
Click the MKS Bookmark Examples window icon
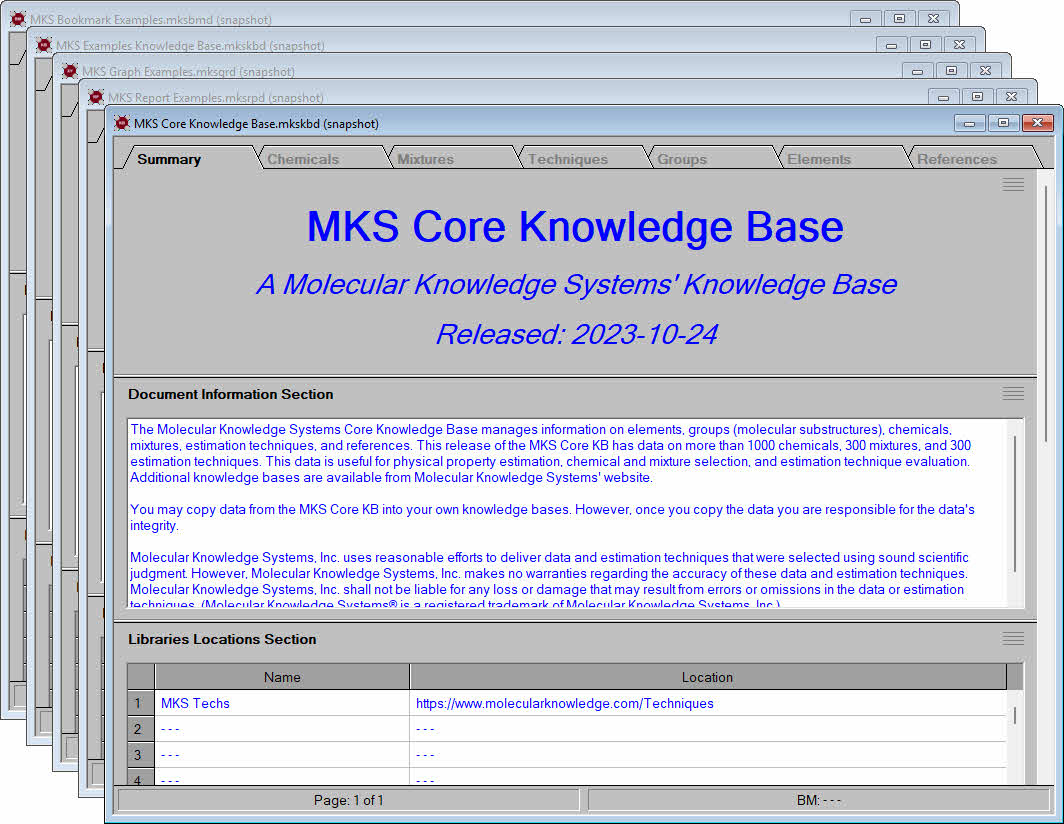[x=18, y=19]
